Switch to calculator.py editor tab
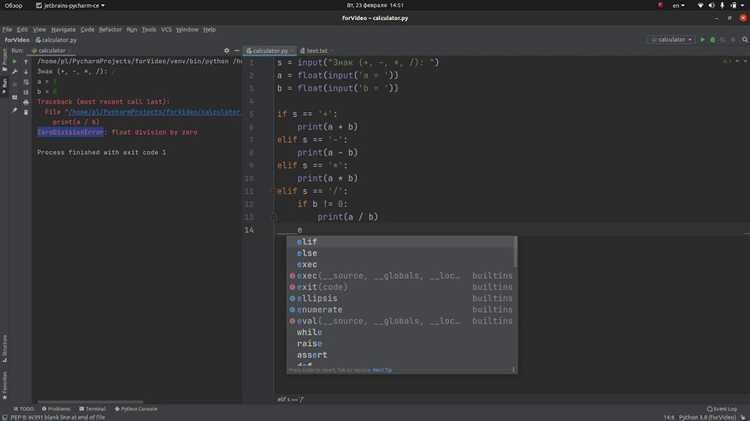Viewport: 750px width, 421px height. [269, 51]
